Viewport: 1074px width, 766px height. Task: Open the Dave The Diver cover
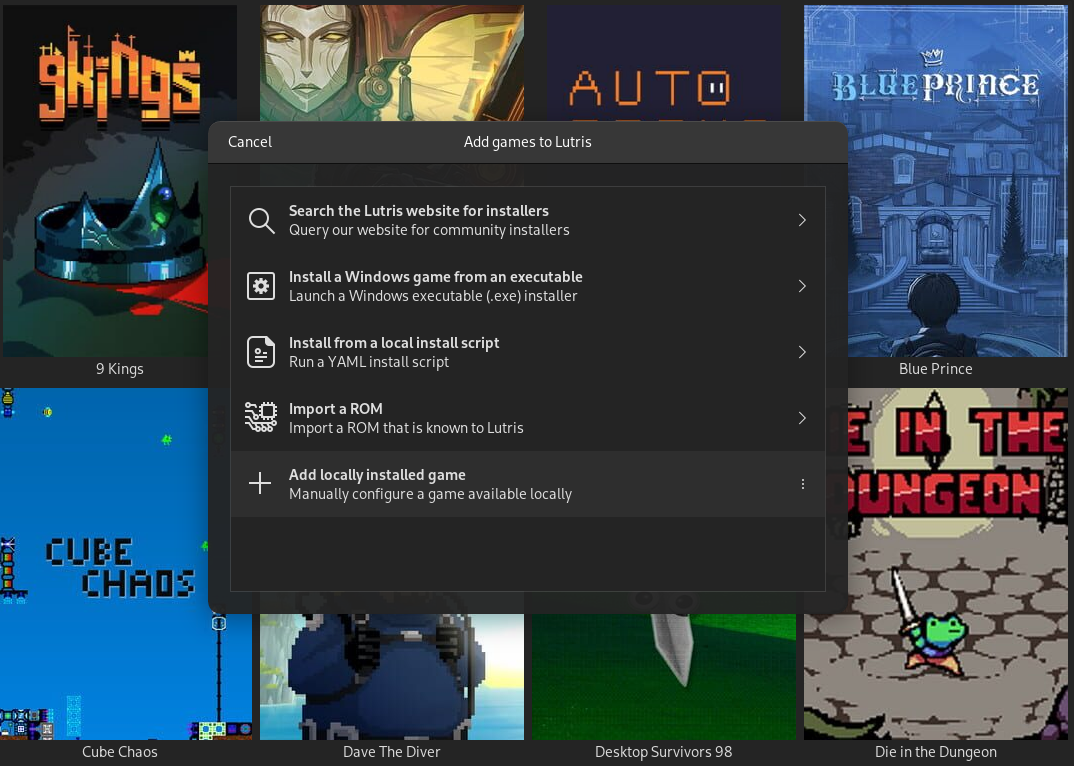392,677
